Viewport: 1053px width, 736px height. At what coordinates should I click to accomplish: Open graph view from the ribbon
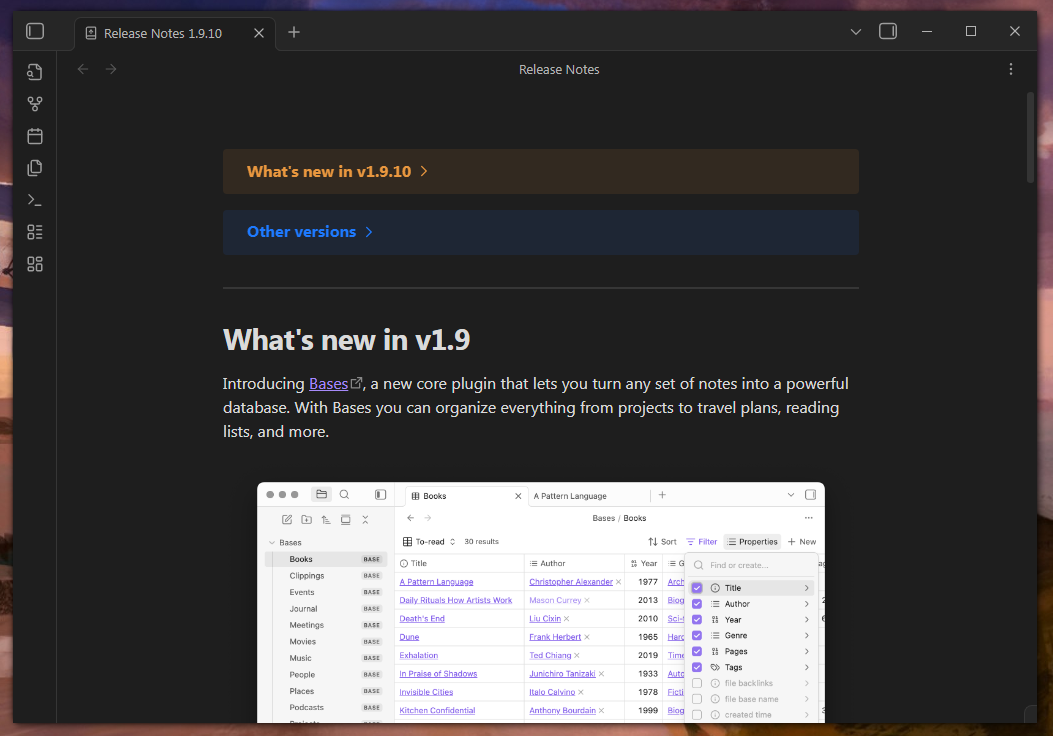[x=35, y=104]
